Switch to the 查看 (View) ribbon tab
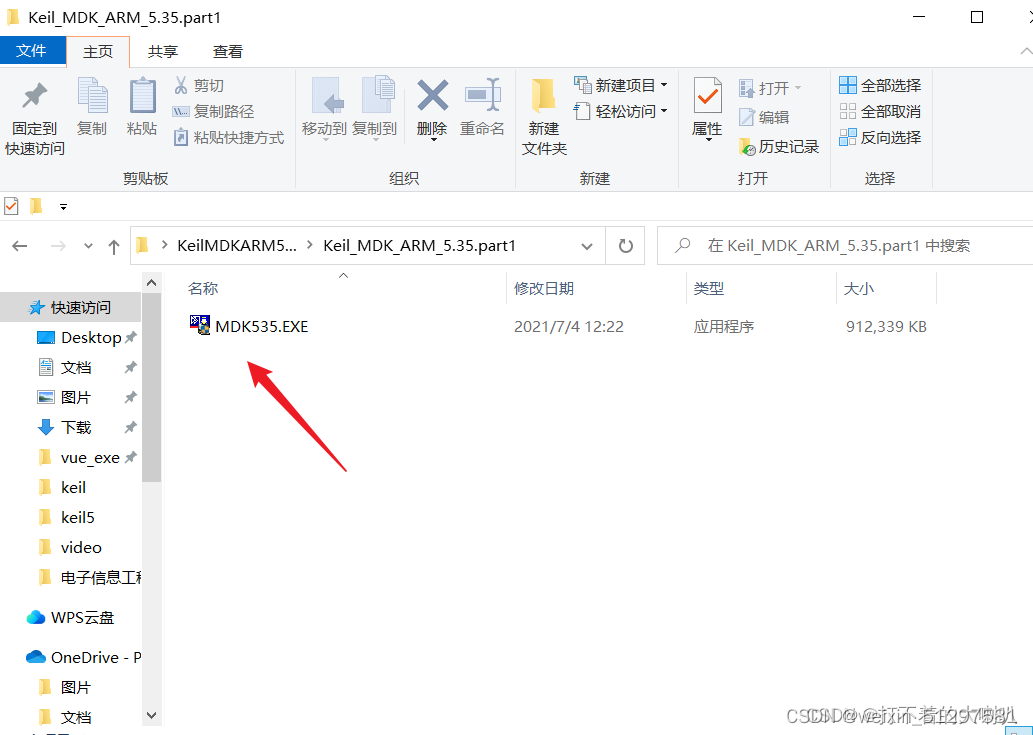Image resolution: width=1033 pixels, height=735 pixels. coord(227,51)
